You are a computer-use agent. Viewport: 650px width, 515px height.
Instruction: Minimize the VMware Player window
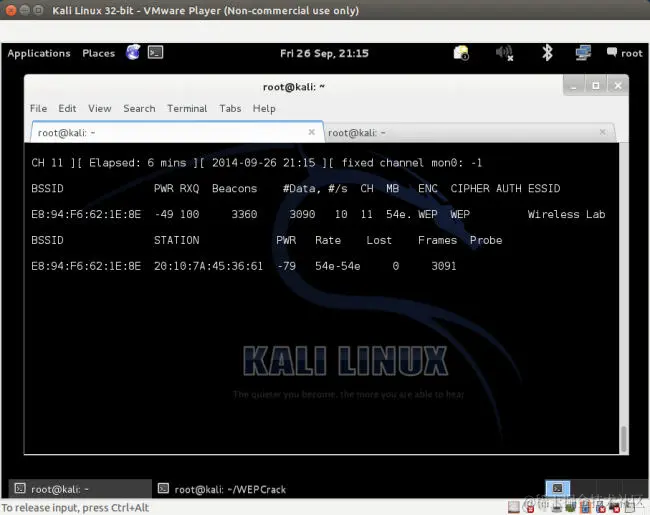pos(24,10)
